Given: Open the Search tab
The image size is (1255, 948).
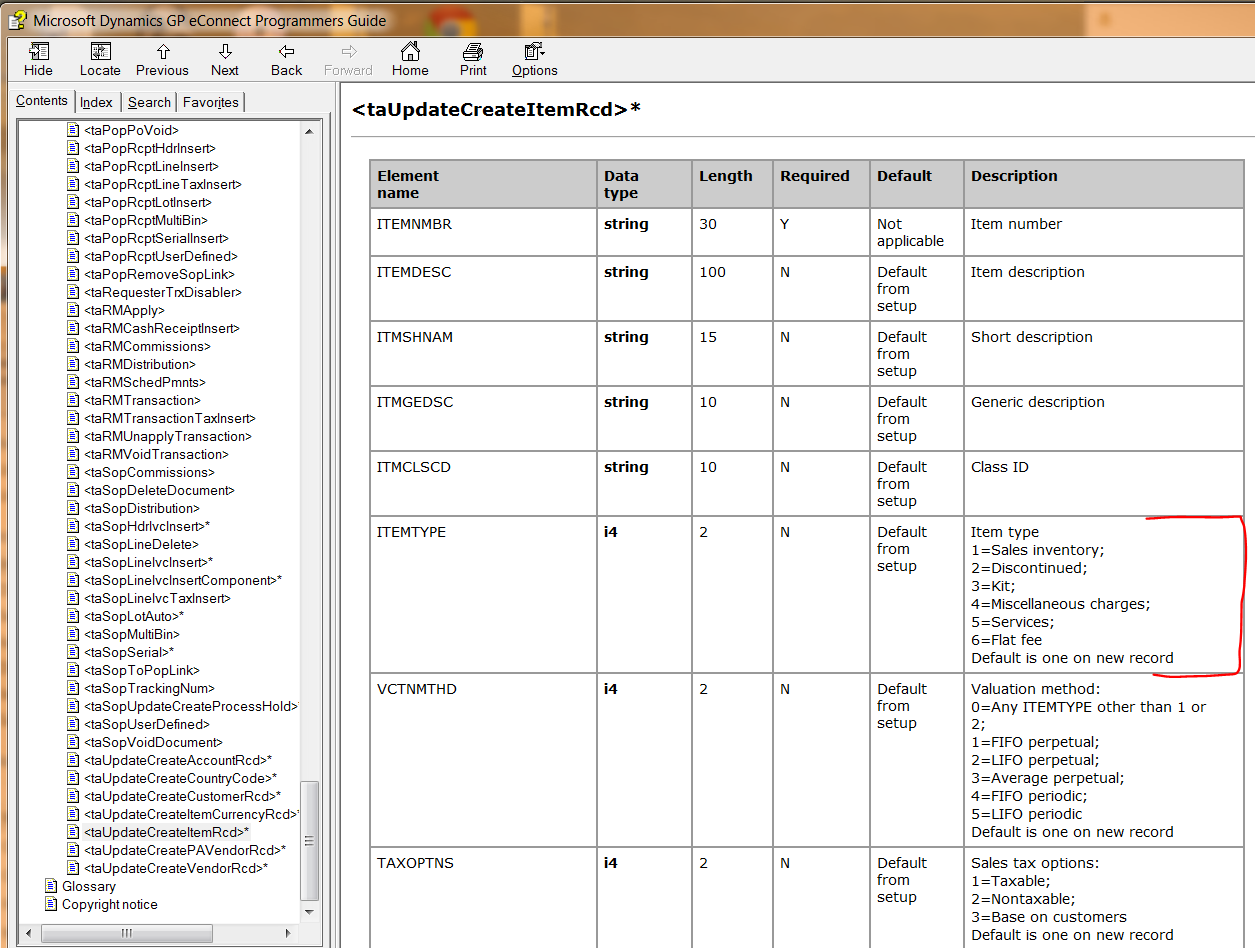Looking at the screenshot, I should 149,102.
